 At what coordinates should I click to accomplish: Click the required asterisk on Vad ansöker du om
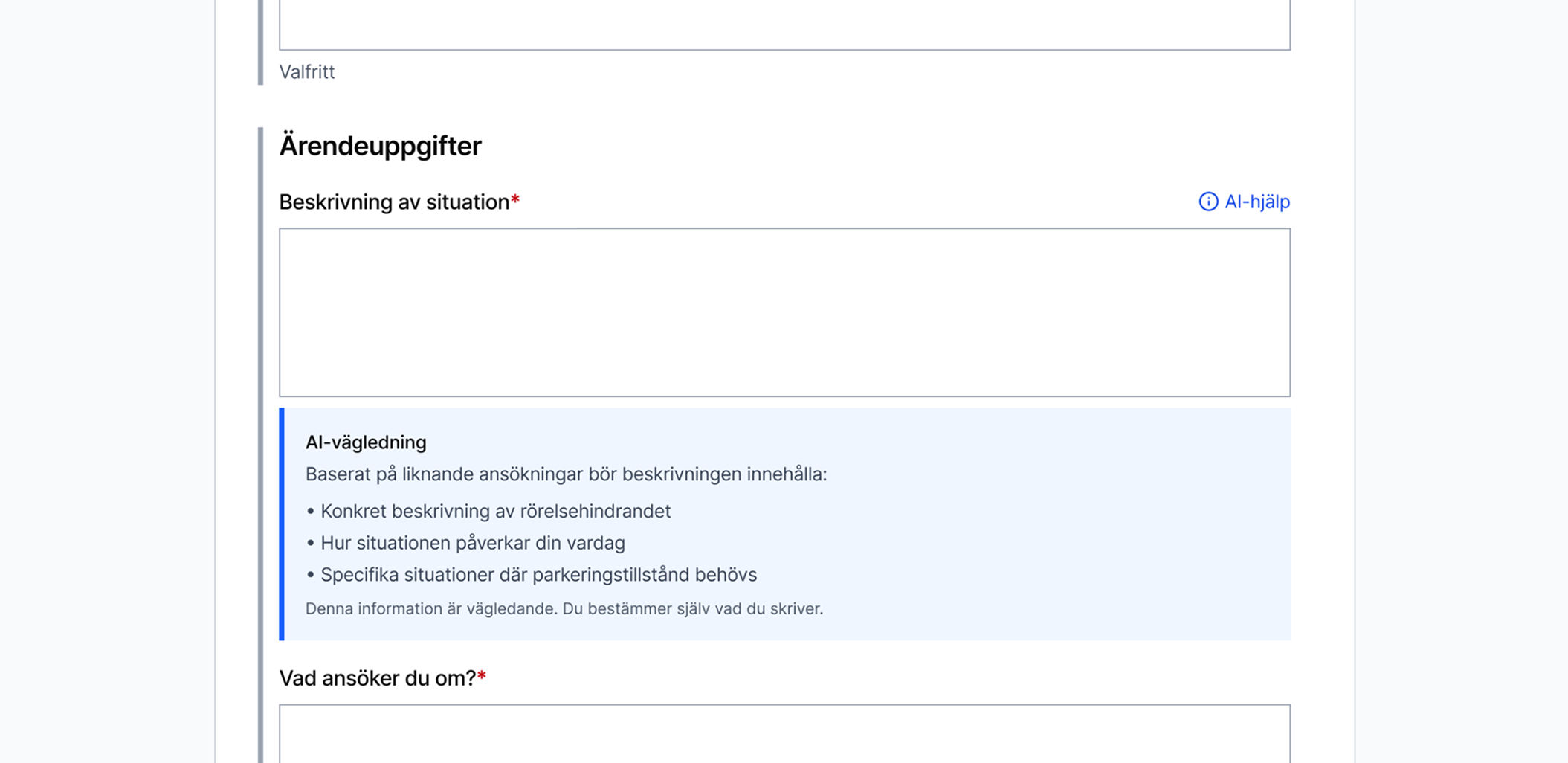pos(483,674)
